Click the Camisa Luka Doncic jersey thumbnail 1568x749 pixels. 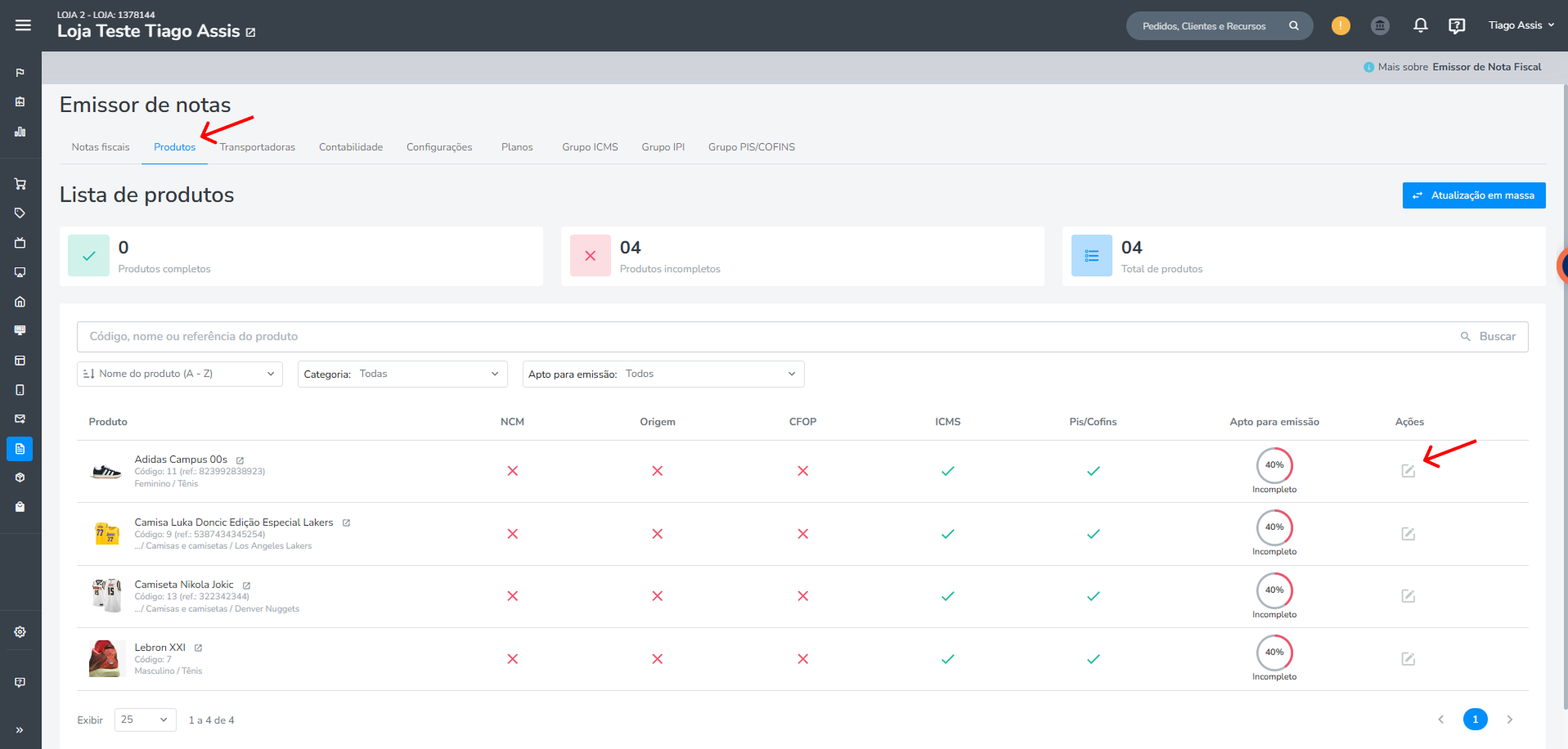(x=106, y=534)
